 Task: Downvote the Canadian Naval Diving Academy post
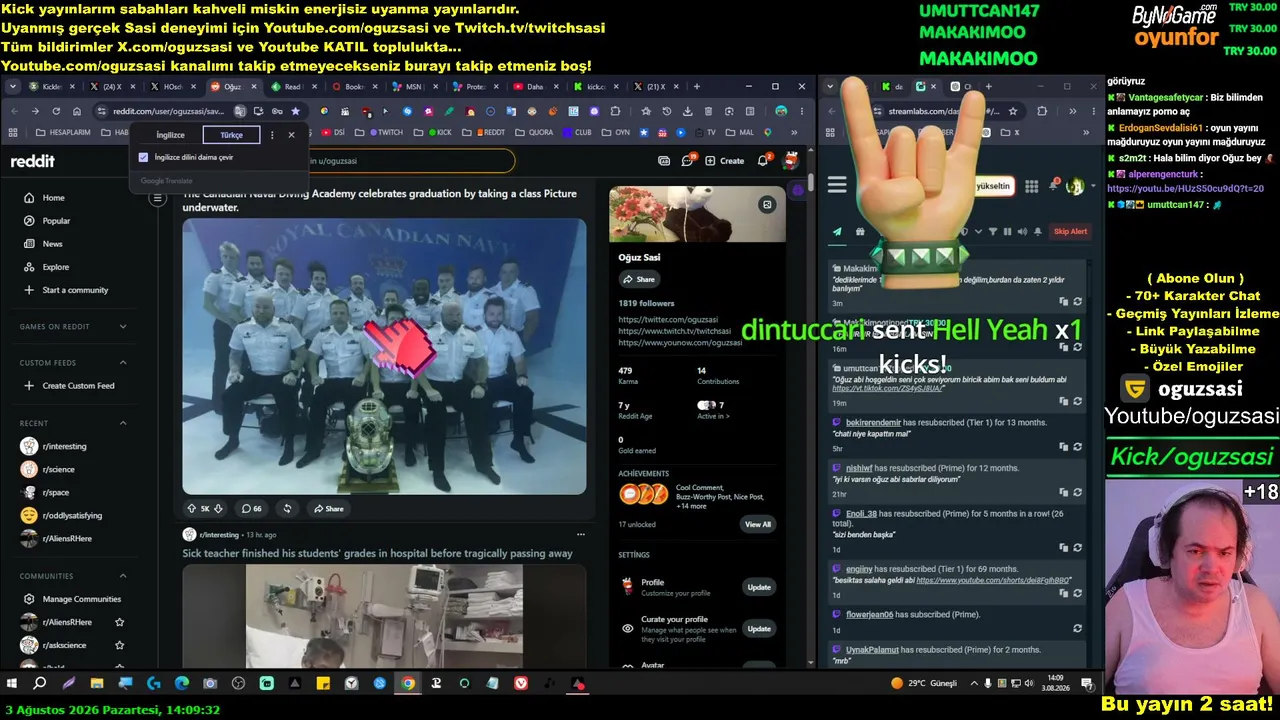[218, 509]
